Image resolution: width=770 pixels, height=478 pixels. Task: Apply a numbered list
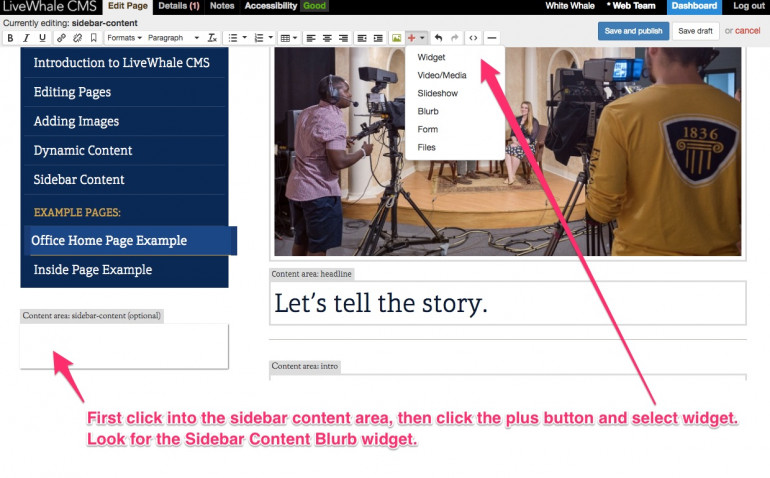[x=259, y=38]
